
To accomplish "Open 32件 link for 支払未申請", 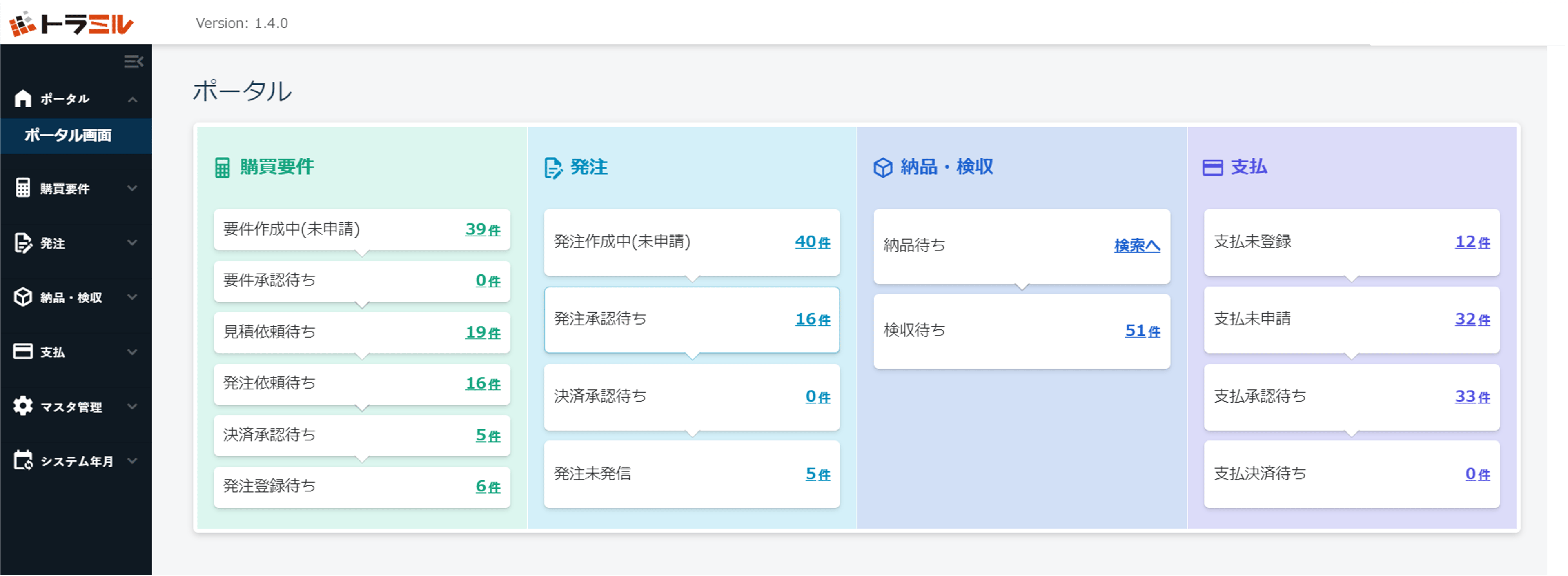I will pos(1472,319).
